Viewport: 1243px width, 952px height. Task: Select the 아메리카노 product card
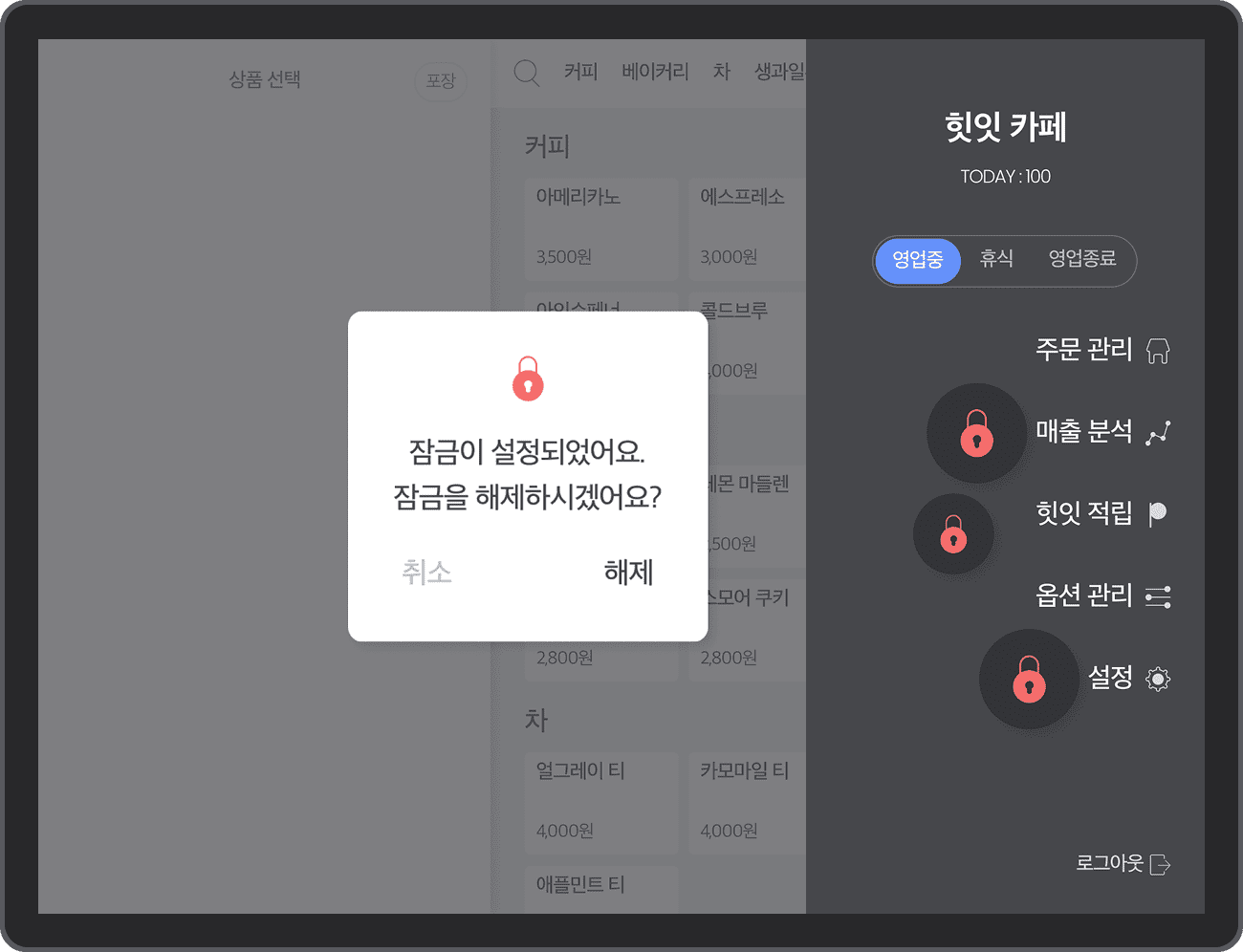[x=600, y=227]
